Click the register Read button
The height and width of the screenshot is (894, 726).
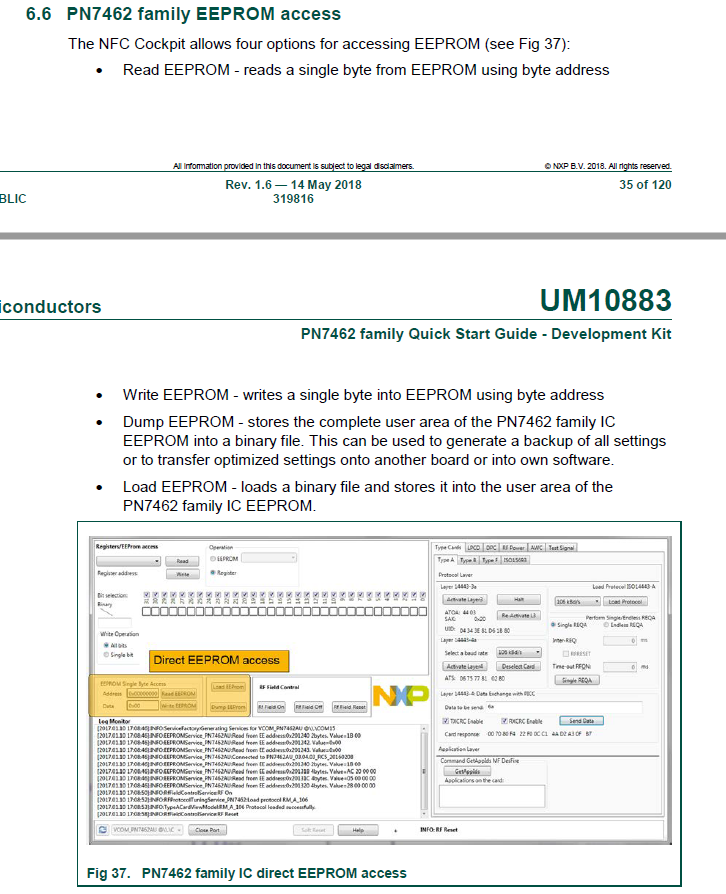pyautogui.click(x=182, y=561)
